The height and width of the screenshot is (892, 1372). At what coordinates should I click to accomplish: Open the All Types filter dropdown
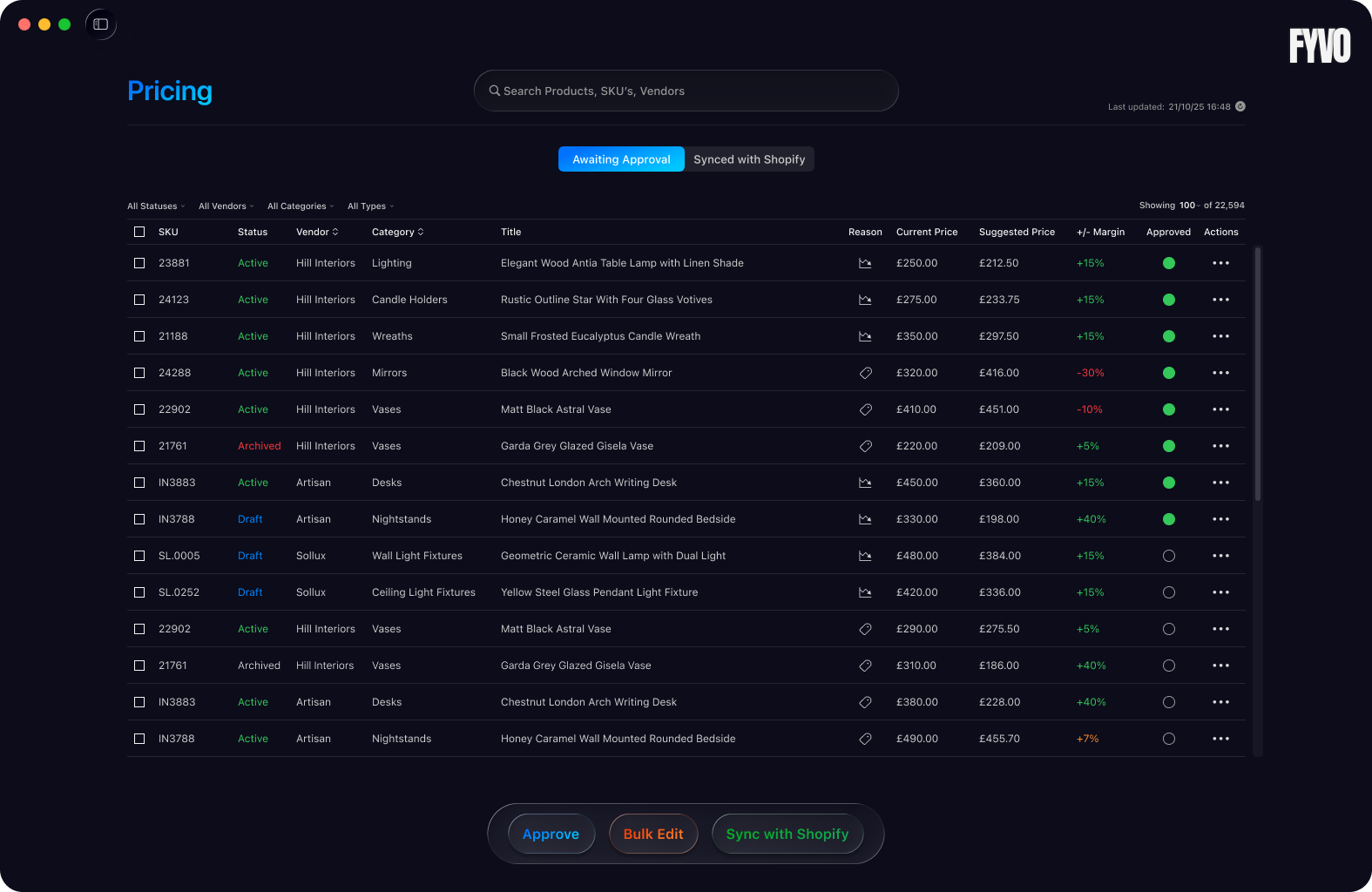click(370, 206)
